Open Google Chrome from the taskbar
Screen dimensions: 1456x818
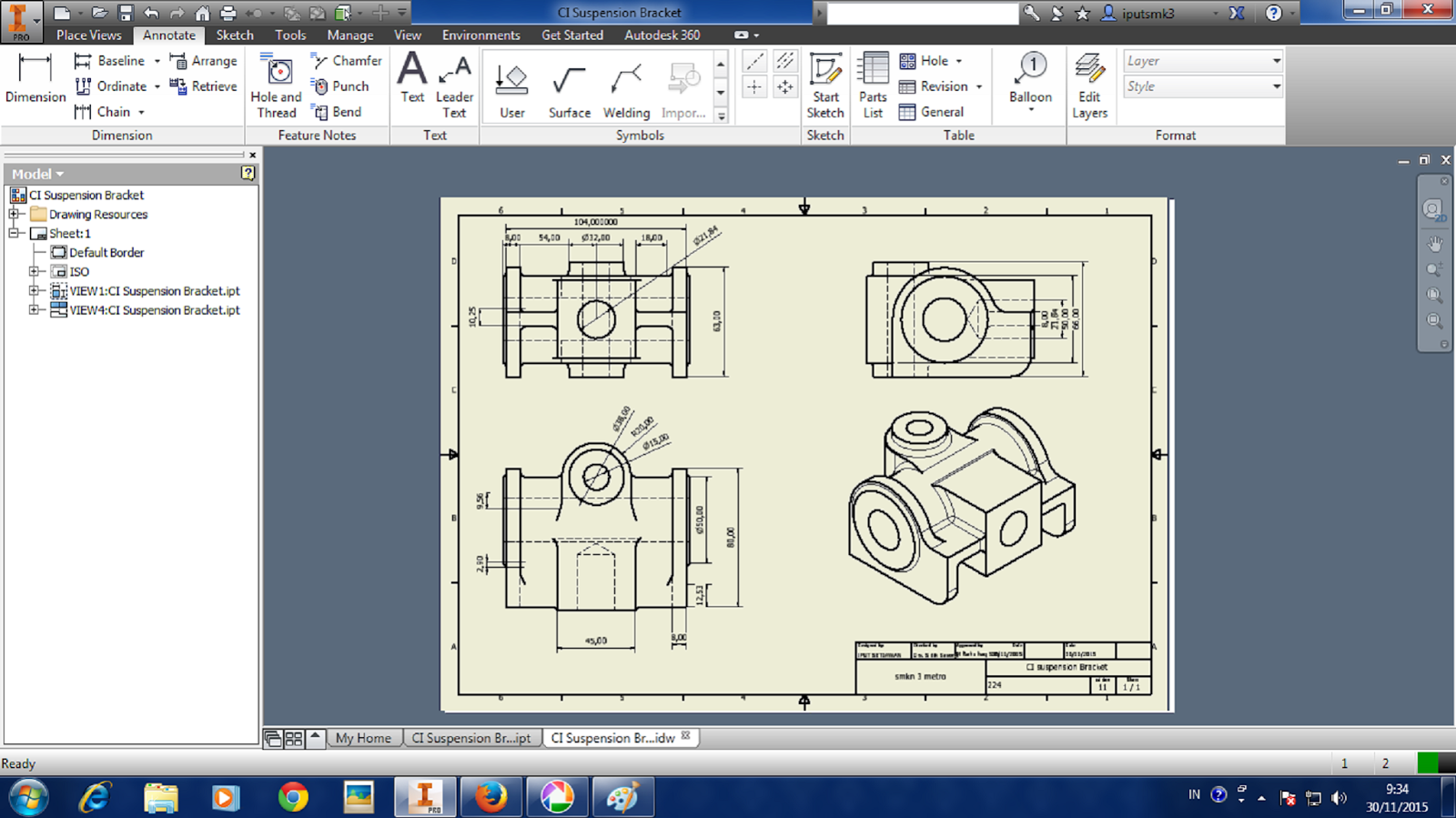pyautogui.click(x=293, y=797)
